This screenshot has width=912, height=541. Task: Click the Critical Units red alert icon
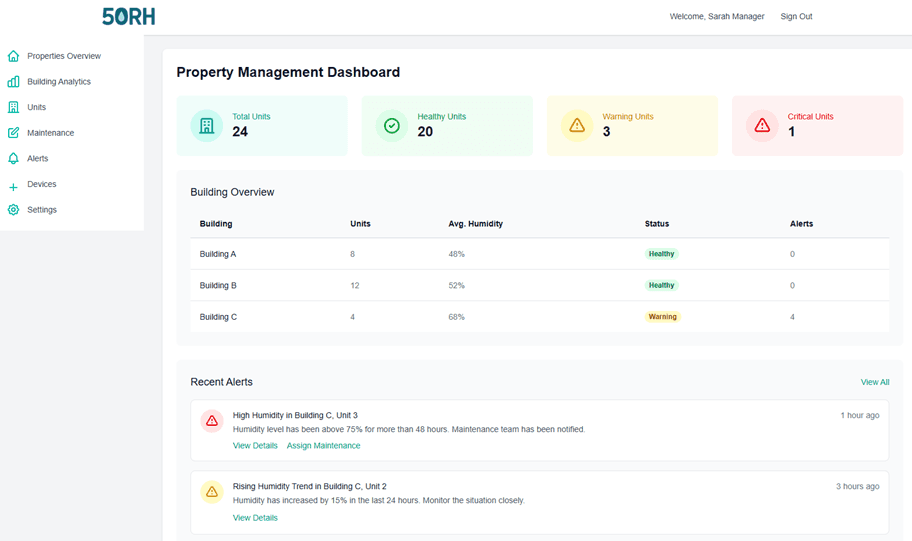click(x=762, y=126)
